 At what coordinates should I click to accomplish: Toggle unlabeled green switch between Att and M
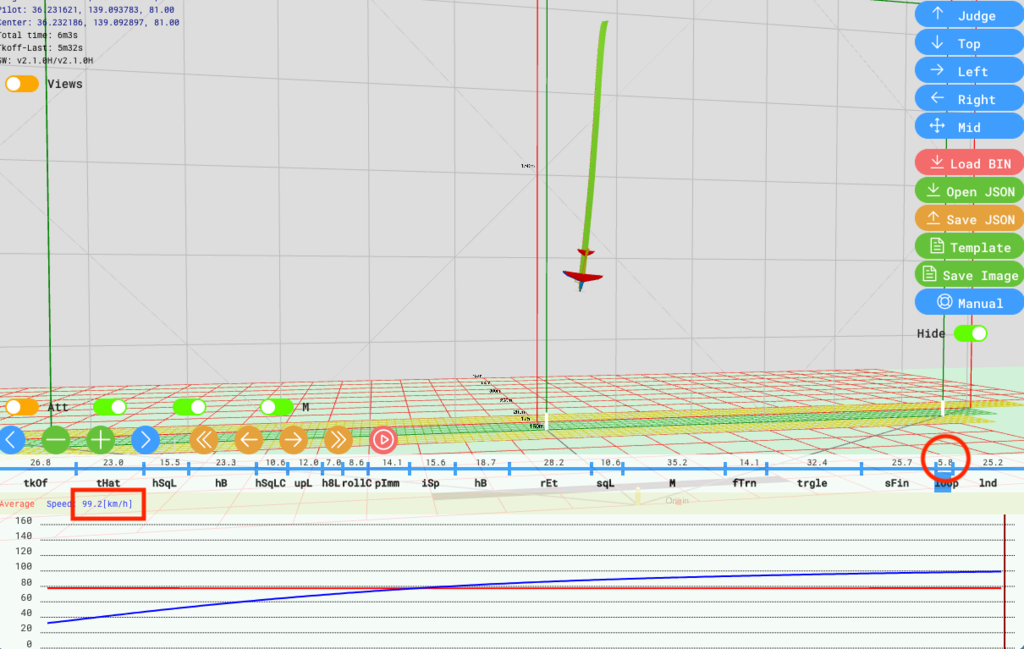(x=189, y=407)
